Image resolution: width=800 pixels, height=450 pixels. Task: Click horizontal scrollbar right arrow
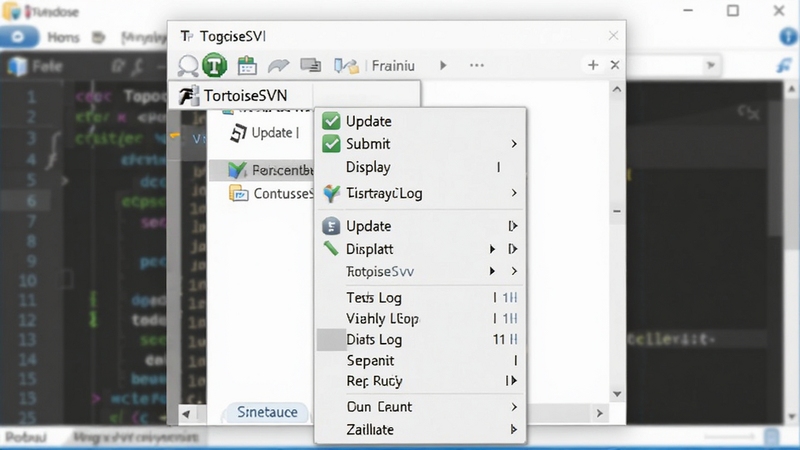point(599,413)
